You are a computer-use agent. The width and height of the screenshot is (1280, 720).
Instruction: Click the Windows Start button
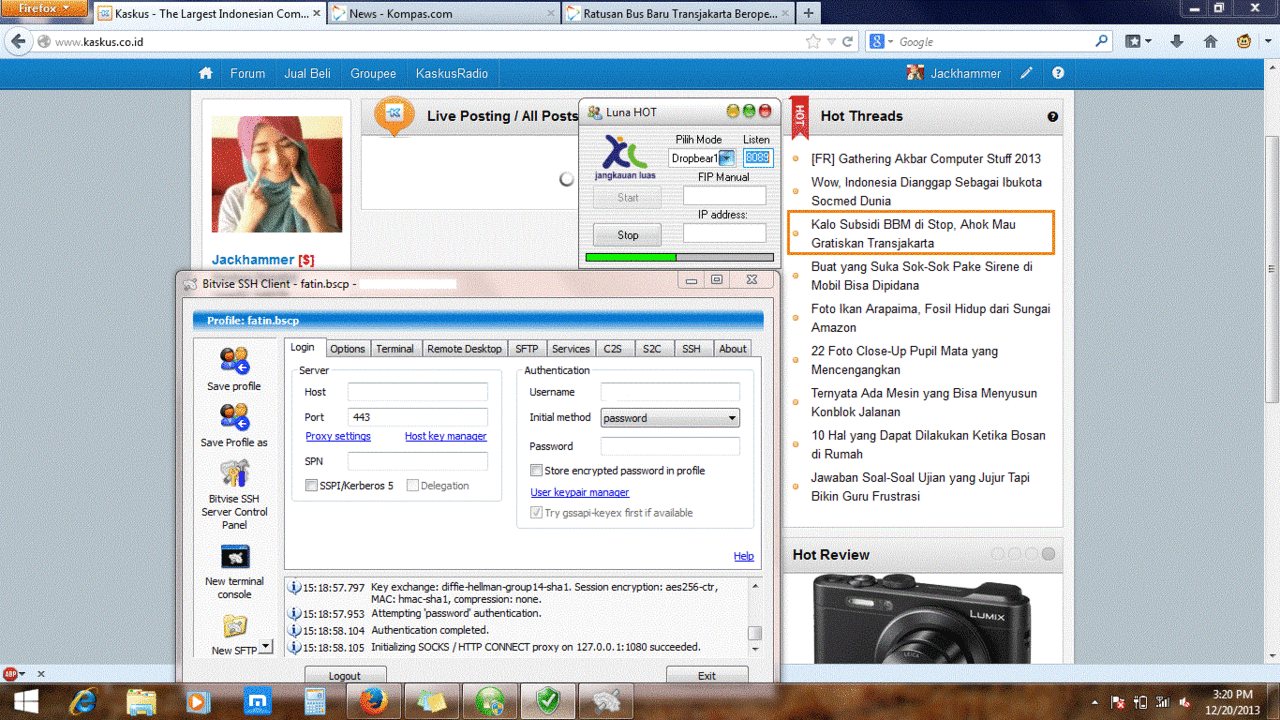[27, 700]
